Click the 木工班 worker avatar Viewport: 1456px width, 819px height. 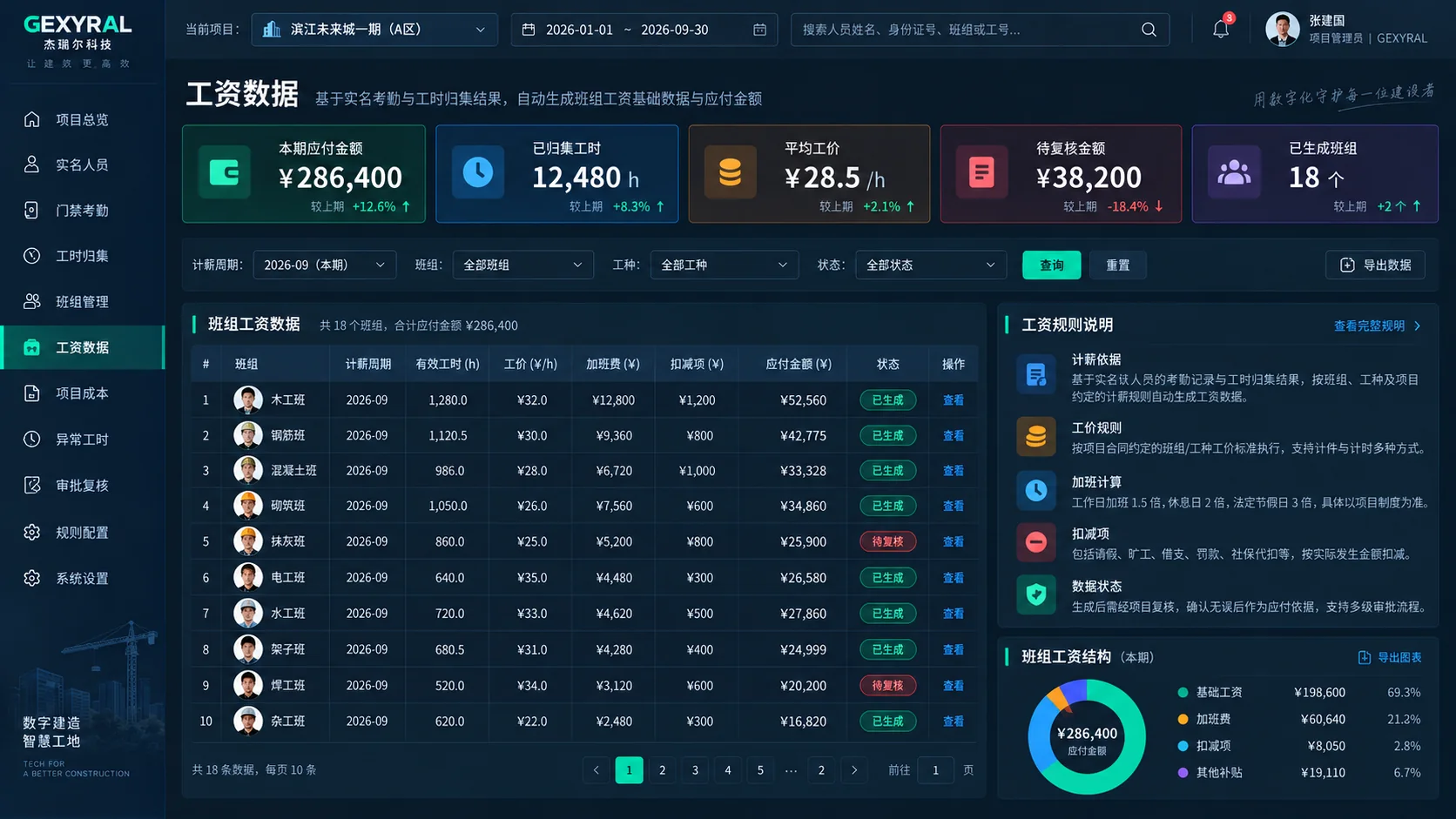click(248, 399)
